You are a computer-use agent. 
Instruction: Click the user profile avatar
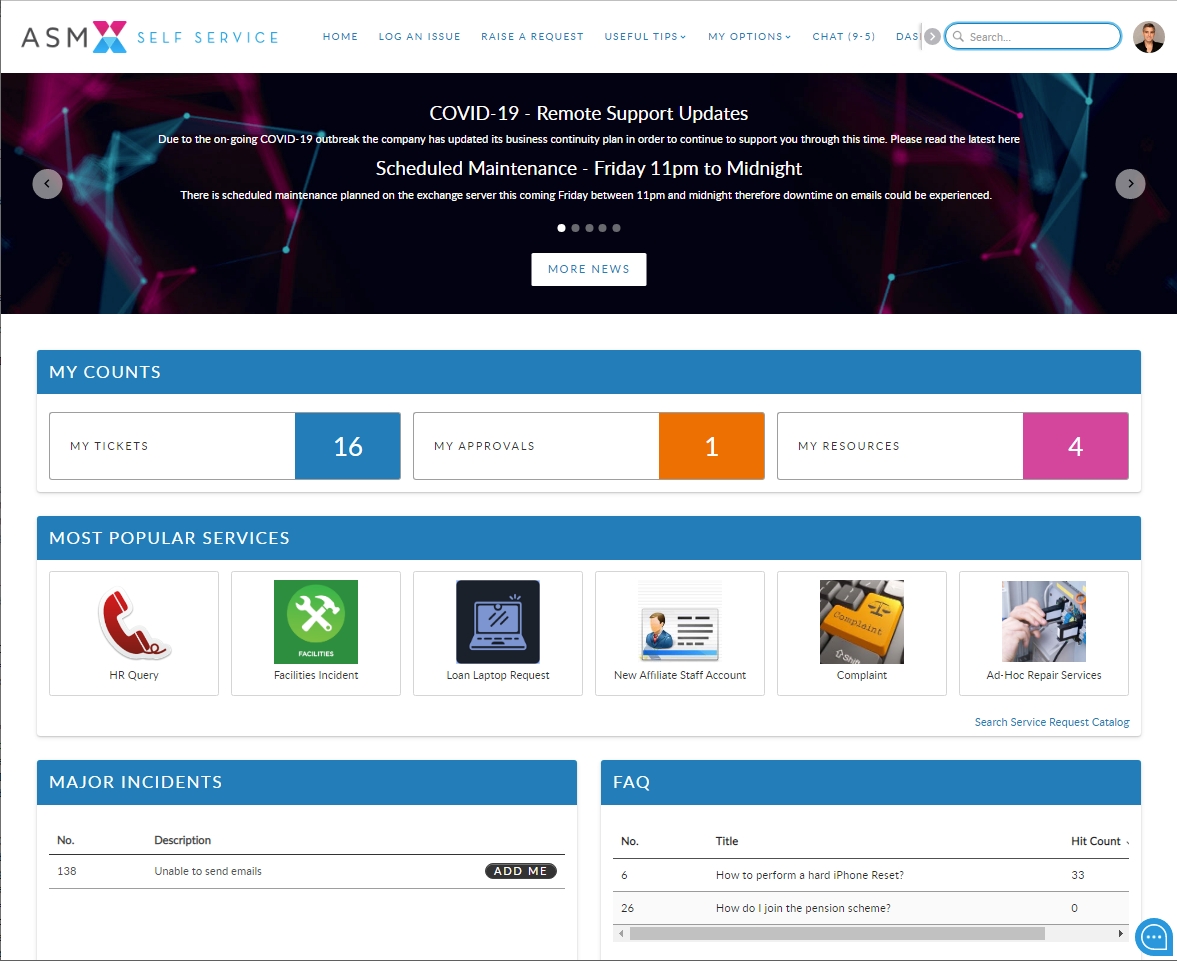pos(1149,37)
